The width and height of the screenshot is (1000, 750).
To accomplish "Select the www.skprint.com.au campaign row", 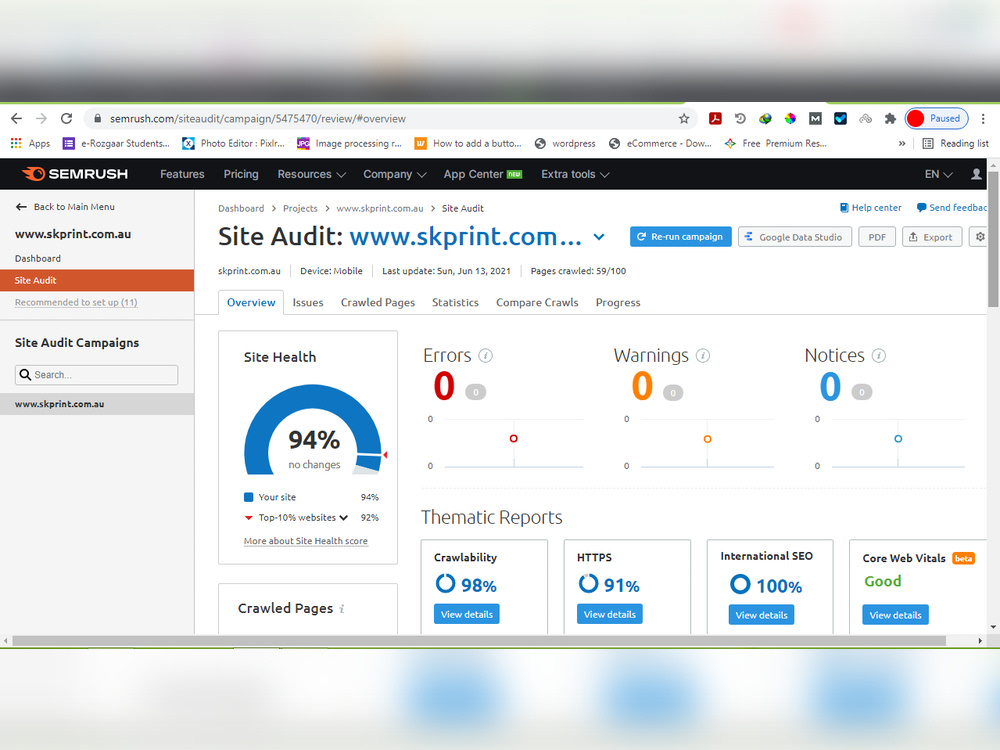I will point(97,404).
